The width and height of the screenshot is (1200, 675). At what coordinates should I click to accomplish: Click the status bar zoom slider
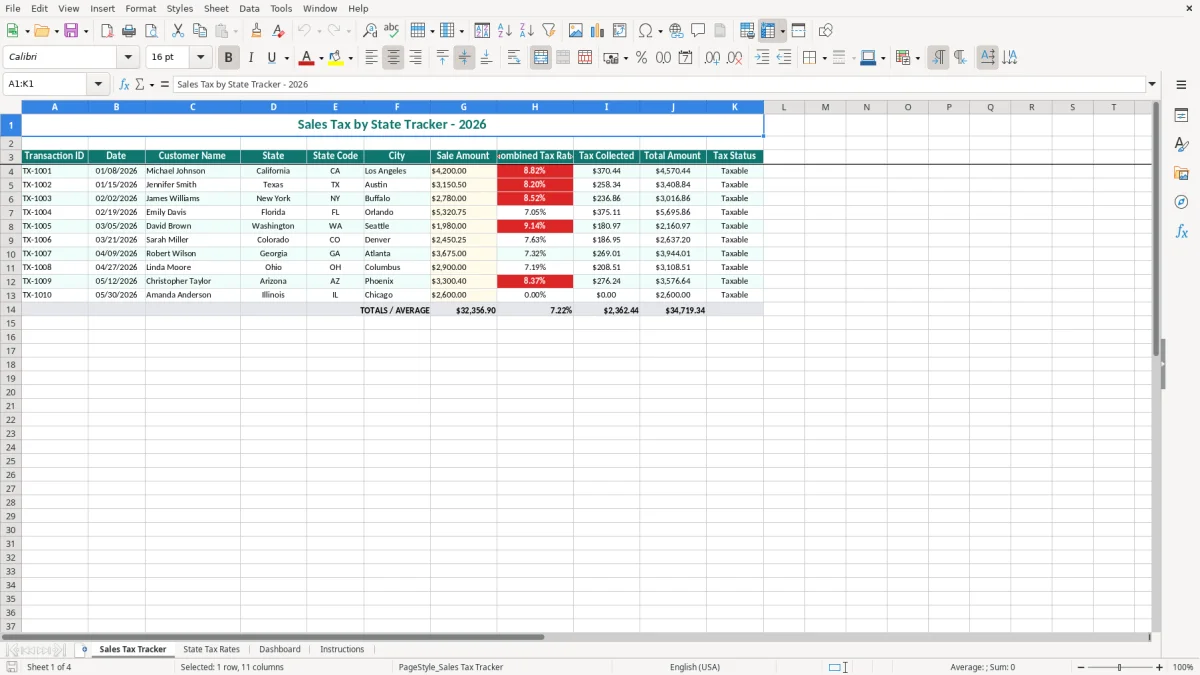pos(1120,667)
